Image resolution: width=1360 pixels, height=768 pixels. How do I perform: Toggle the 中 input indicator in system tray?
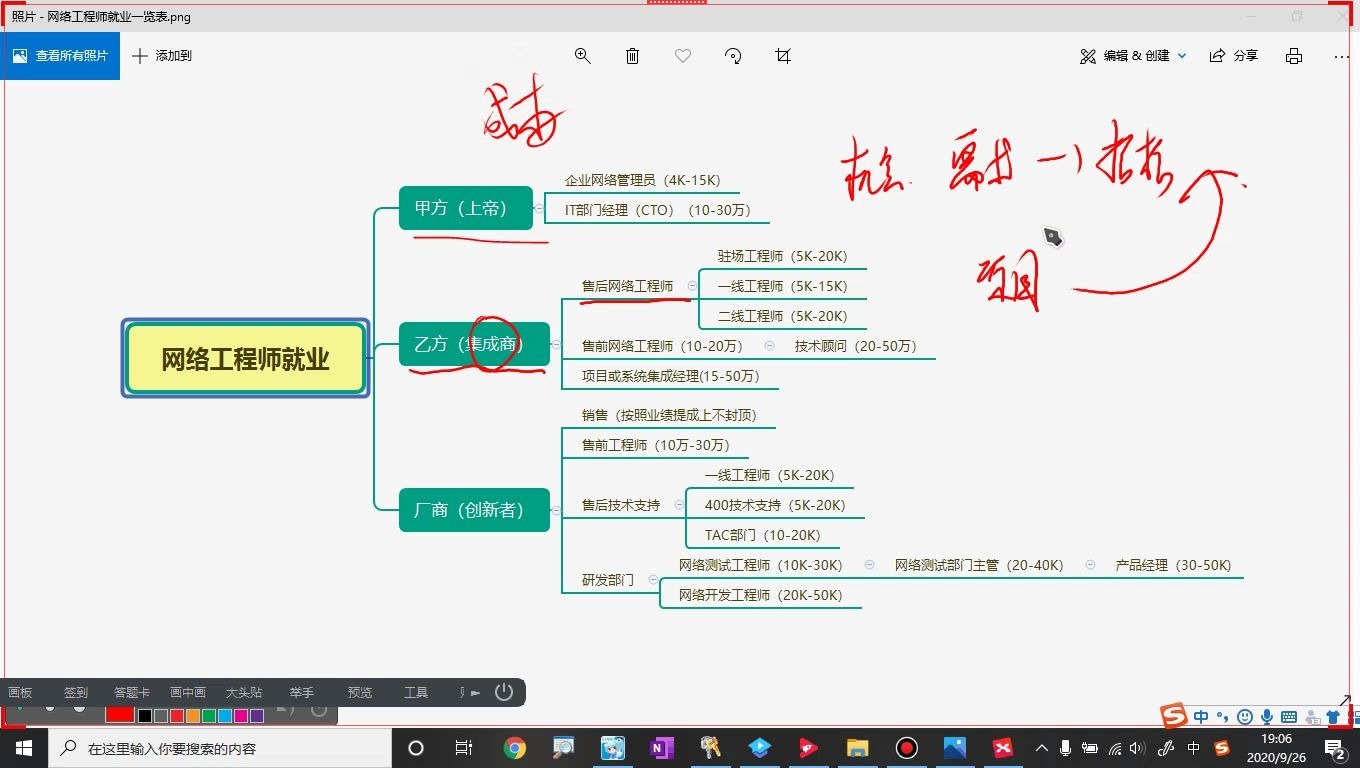[x=1194, y=748]
